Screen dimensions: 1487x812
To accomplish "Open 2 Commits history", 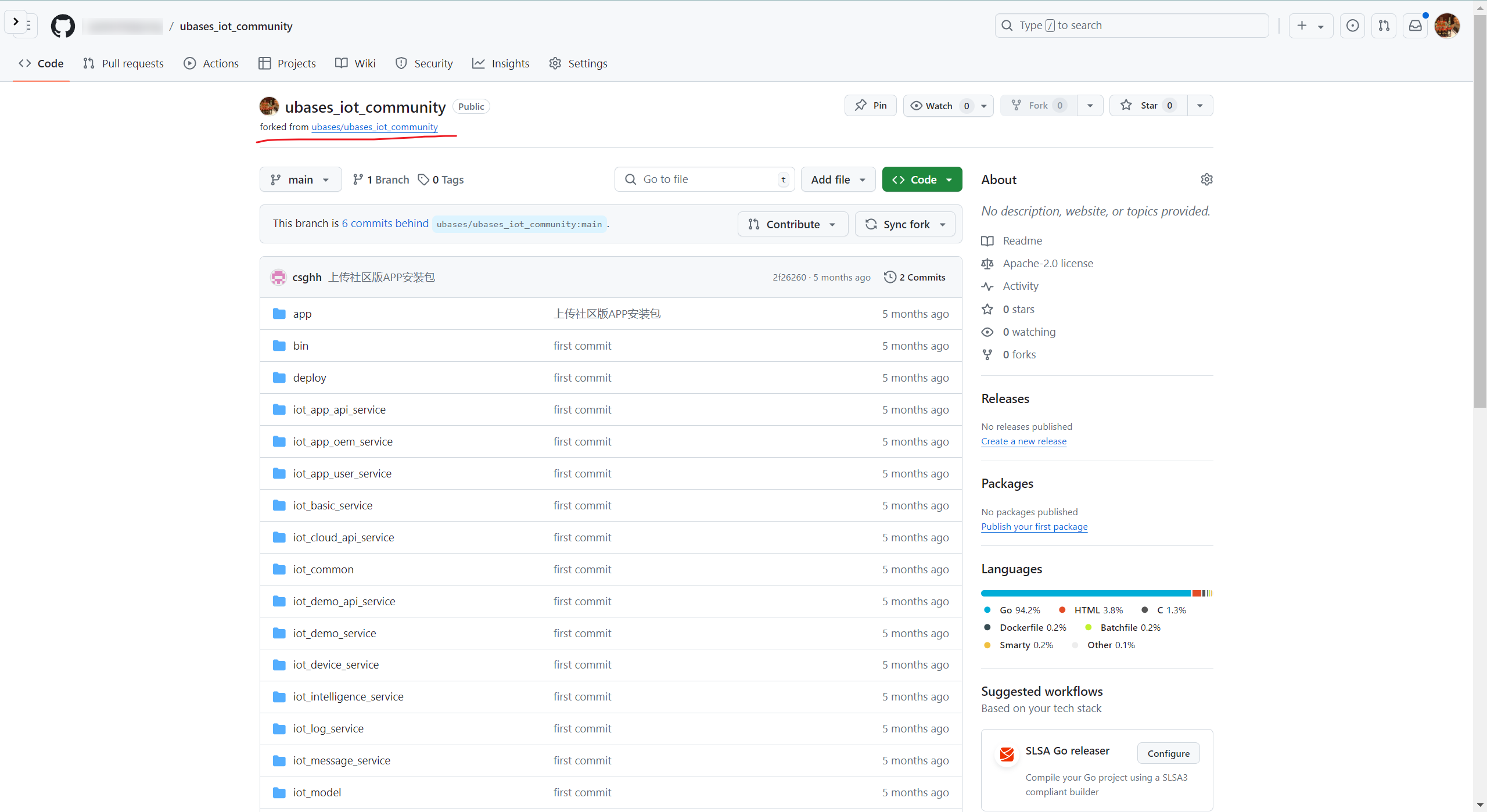I will (915, 277).
